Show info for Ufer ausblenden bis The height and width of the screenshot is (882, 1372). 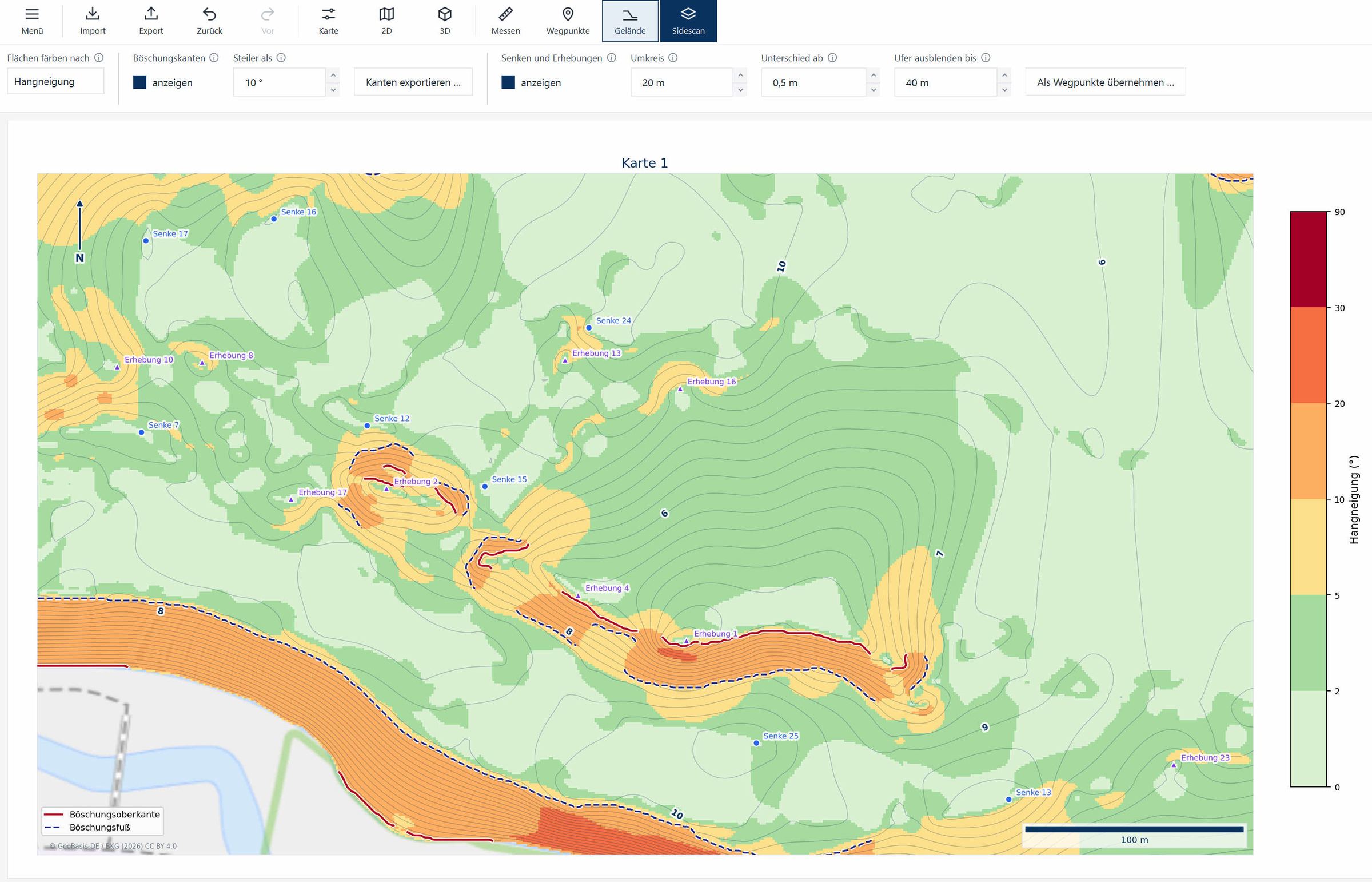click(x=986, y=58)
